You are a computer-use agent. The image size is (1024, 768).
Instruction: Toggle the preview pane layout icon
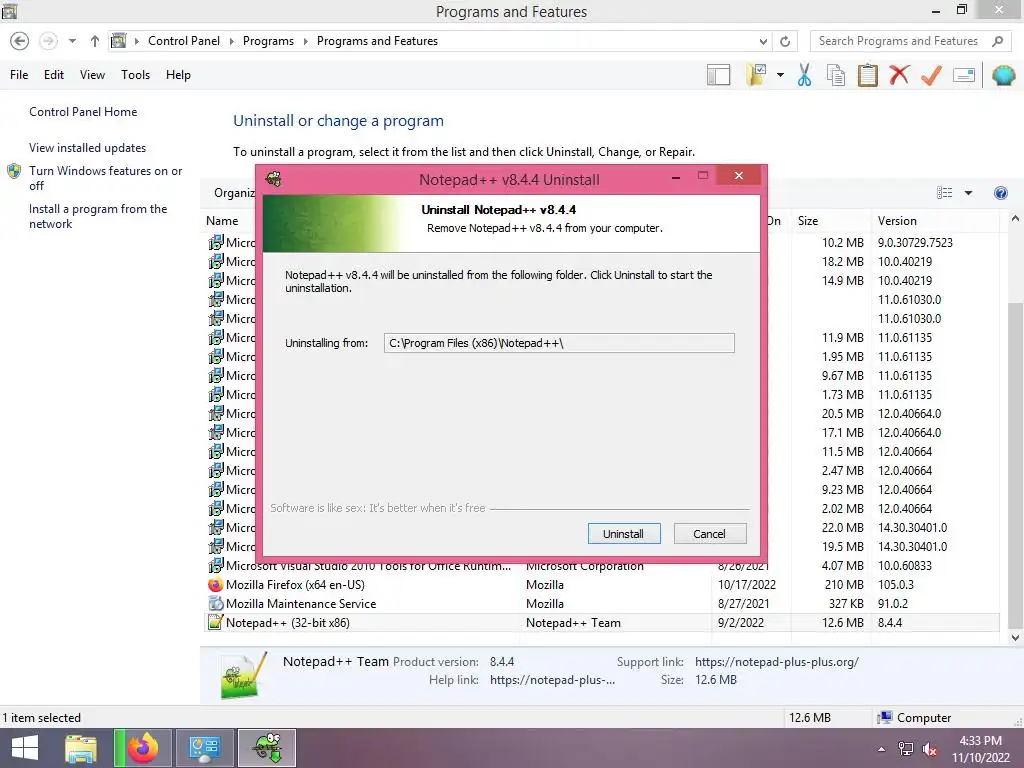point(718,75)
